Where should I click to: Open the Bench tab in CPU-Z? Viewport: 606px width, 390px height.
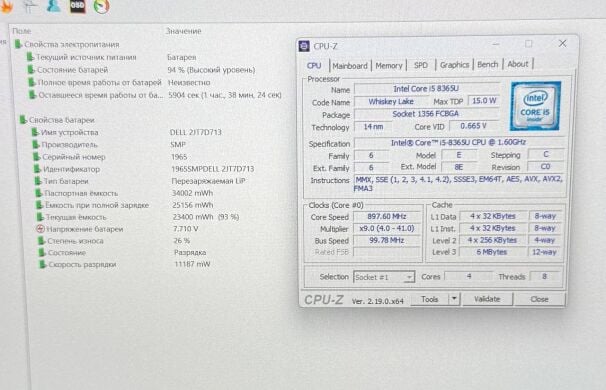pos(488,65)
